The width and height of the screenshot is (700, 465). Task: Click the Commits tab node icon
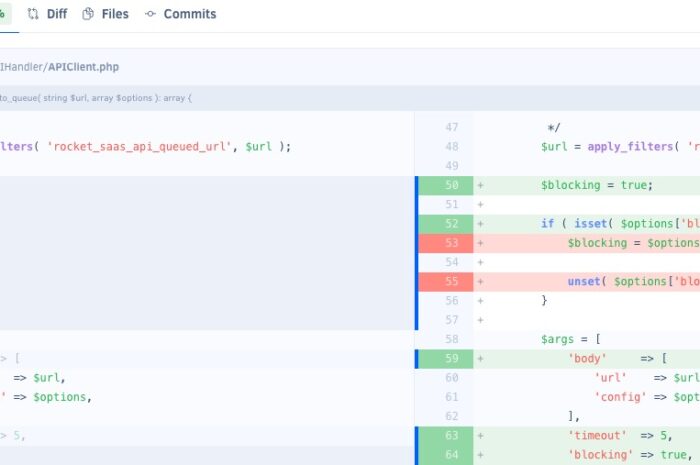pyautogui.click(x=151, y=14)
